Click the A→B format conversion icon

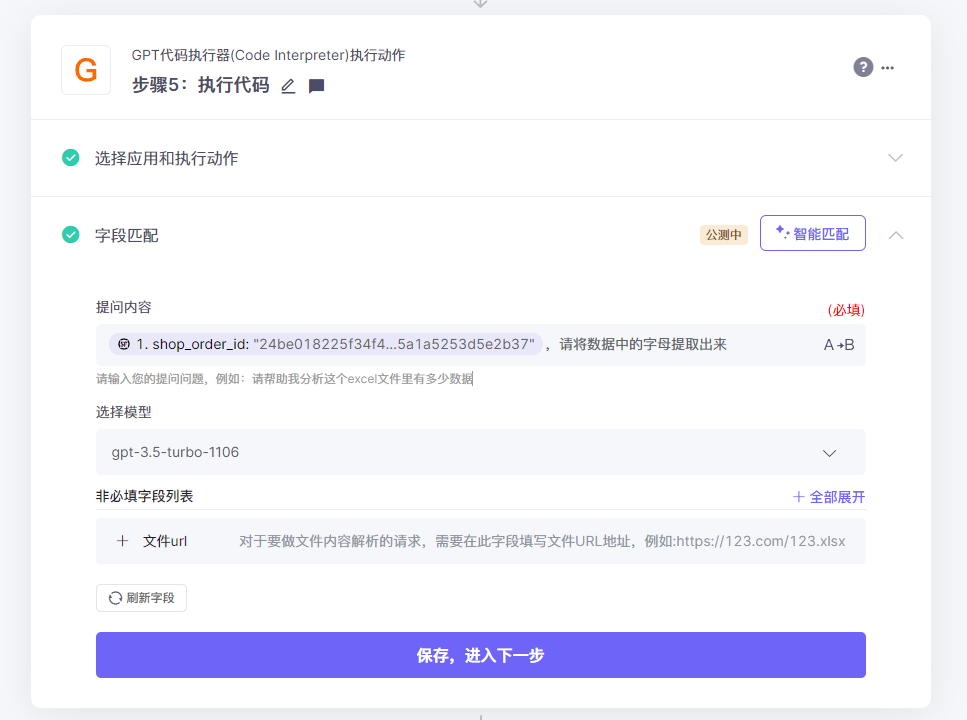[x=838, y=345]
